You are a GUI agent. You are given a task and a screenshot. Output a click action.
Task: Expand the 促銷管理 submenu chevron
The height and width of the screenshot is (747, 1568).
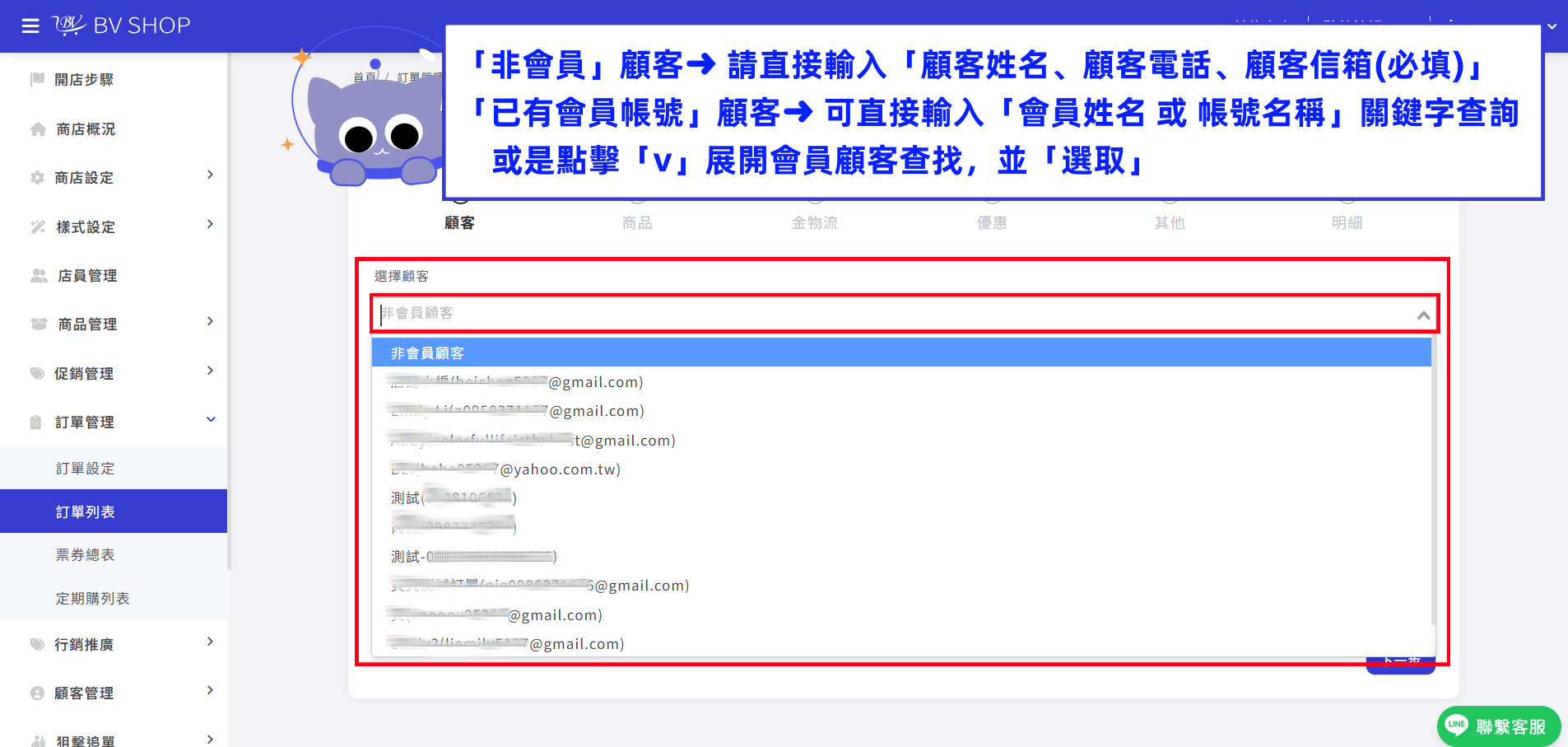pyautogui.click(x=210, y=371)
